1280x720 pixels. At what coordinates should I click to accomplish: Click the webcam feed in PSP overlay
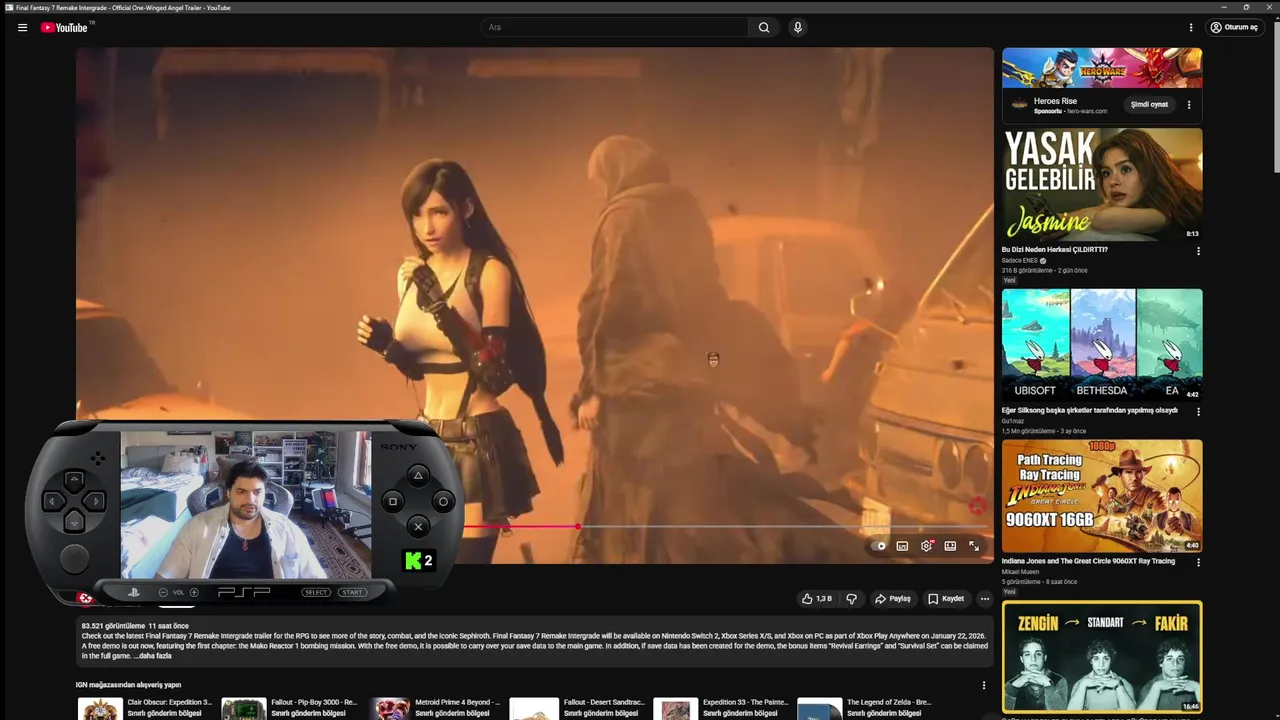coord(245,505)
